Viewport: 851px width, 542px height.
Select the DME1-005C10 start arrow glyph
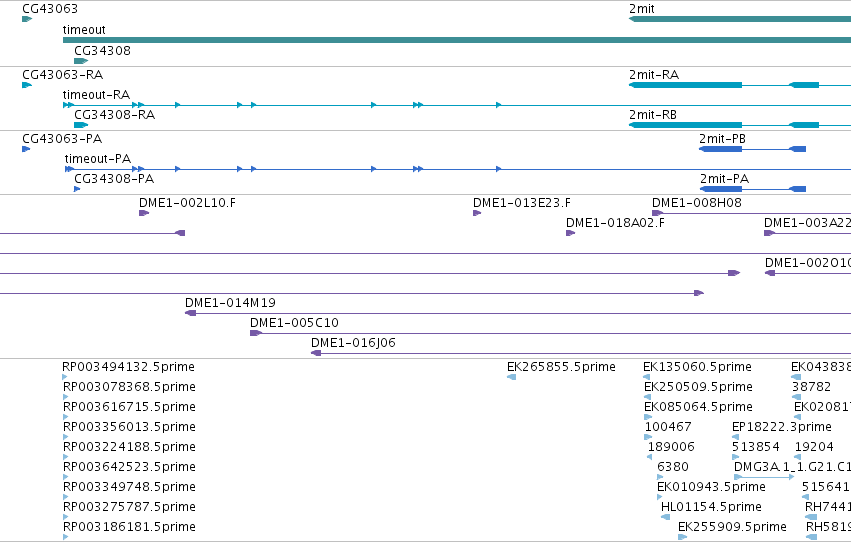coord(256,333)
